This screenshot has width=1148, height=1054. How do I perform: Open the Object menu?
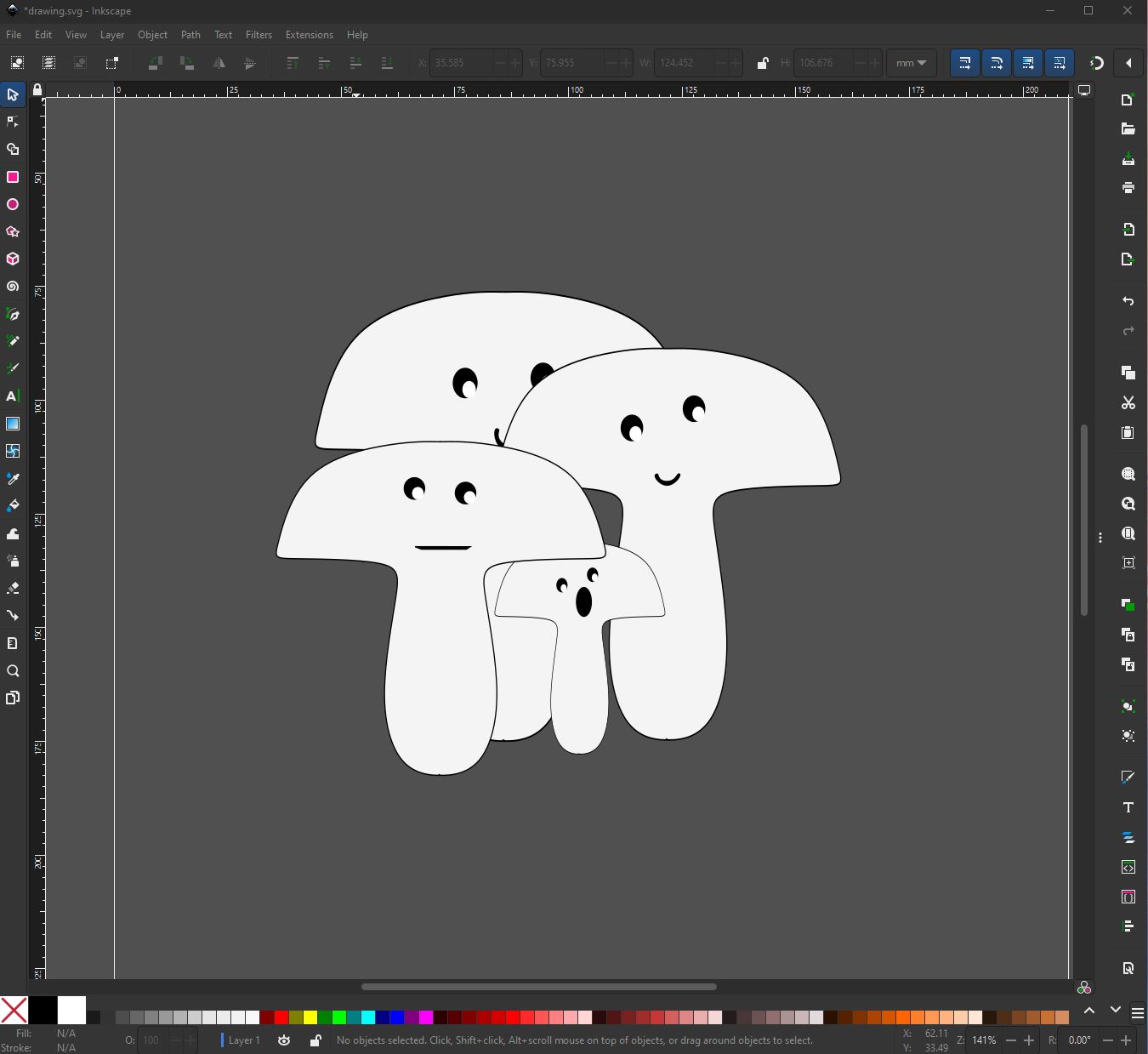(153, 35)
